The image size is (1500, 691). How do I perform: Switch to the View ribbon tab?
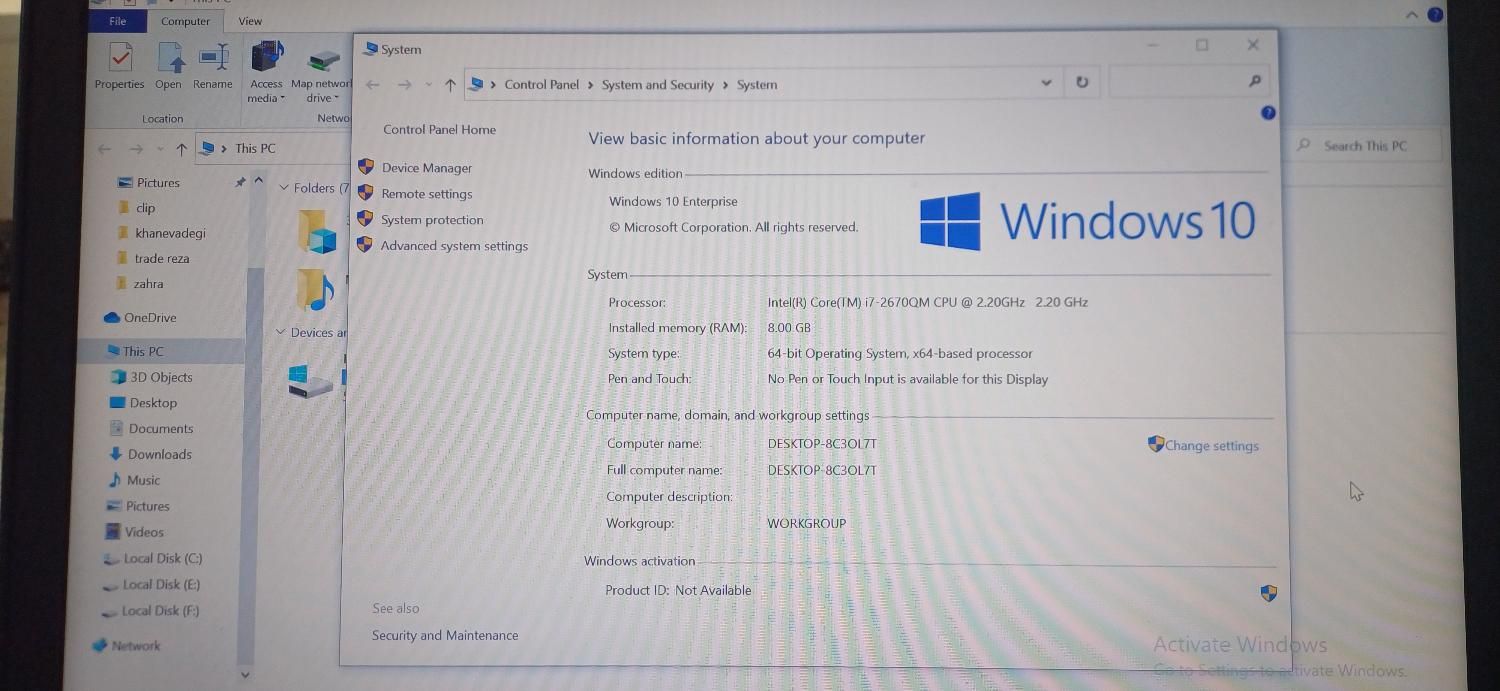click(x=250, y=21)
